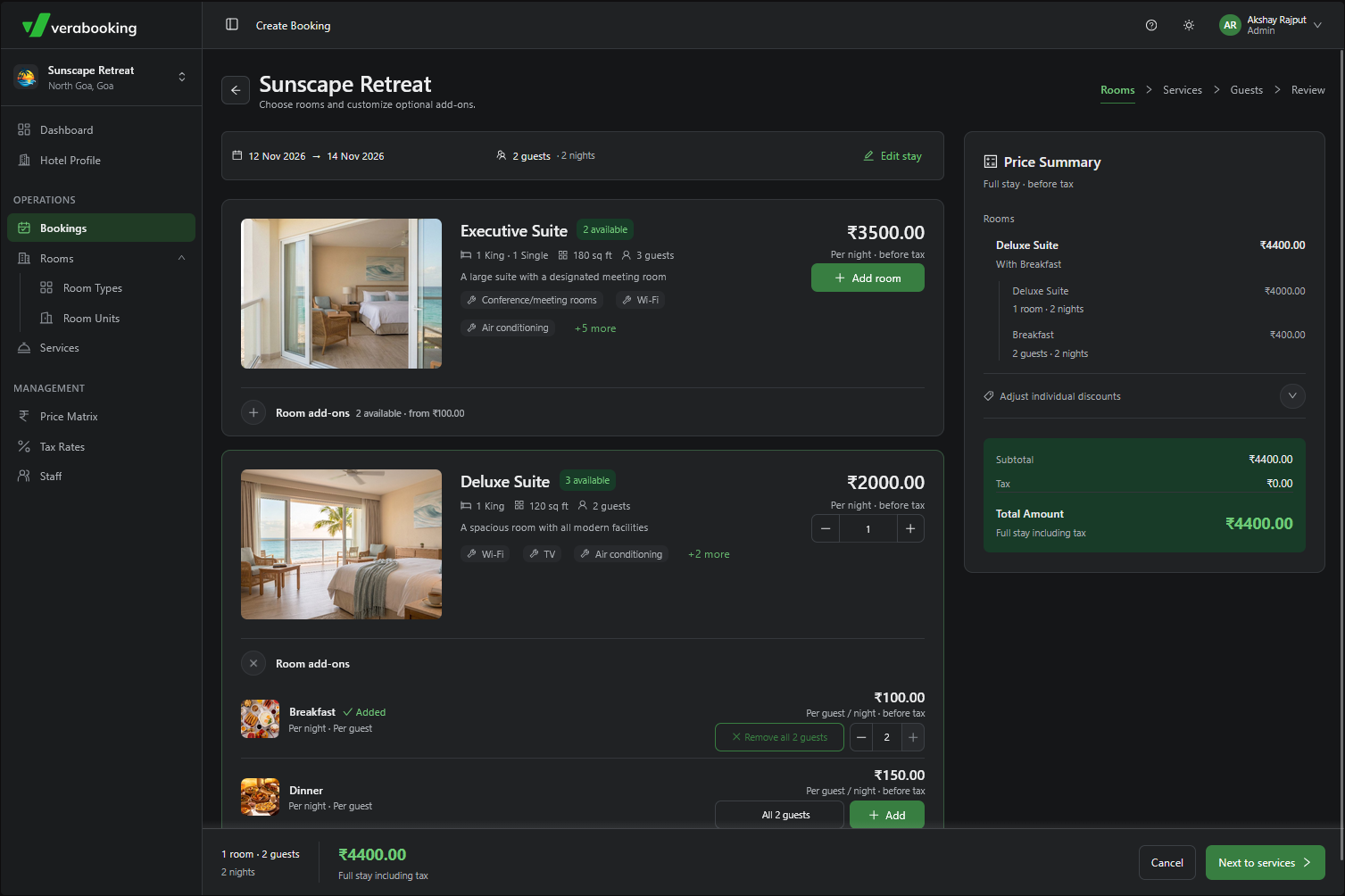Open Tax Rates page
This screenshot has width=1345, height=896.
[101, 447]
